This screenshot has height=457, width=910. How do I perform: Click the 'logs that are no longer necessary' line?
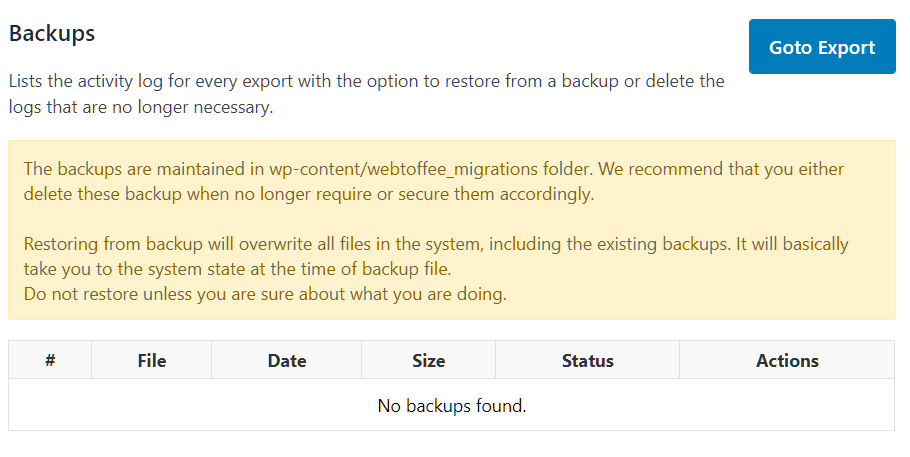pos(141,107)
